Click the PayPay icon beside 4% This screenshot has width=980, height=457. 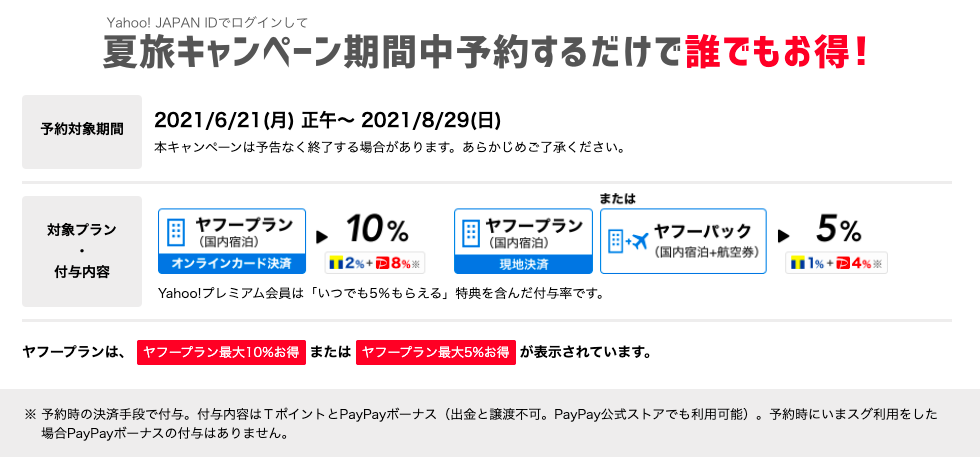tap(842, 264)
